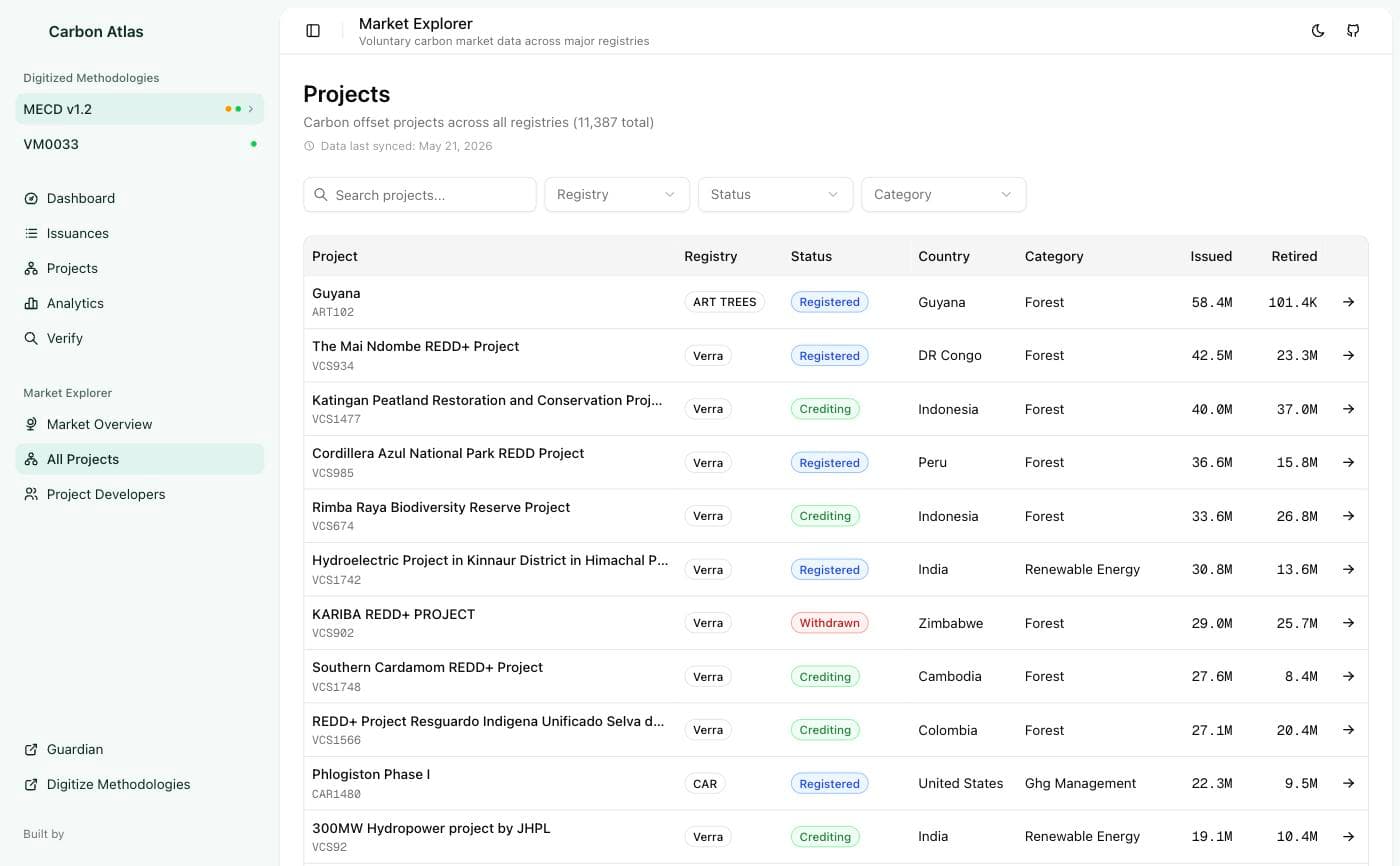Click the Status column header
Image resolution: width=1400 pixels, height=866 pixels.
pos(811,256)
